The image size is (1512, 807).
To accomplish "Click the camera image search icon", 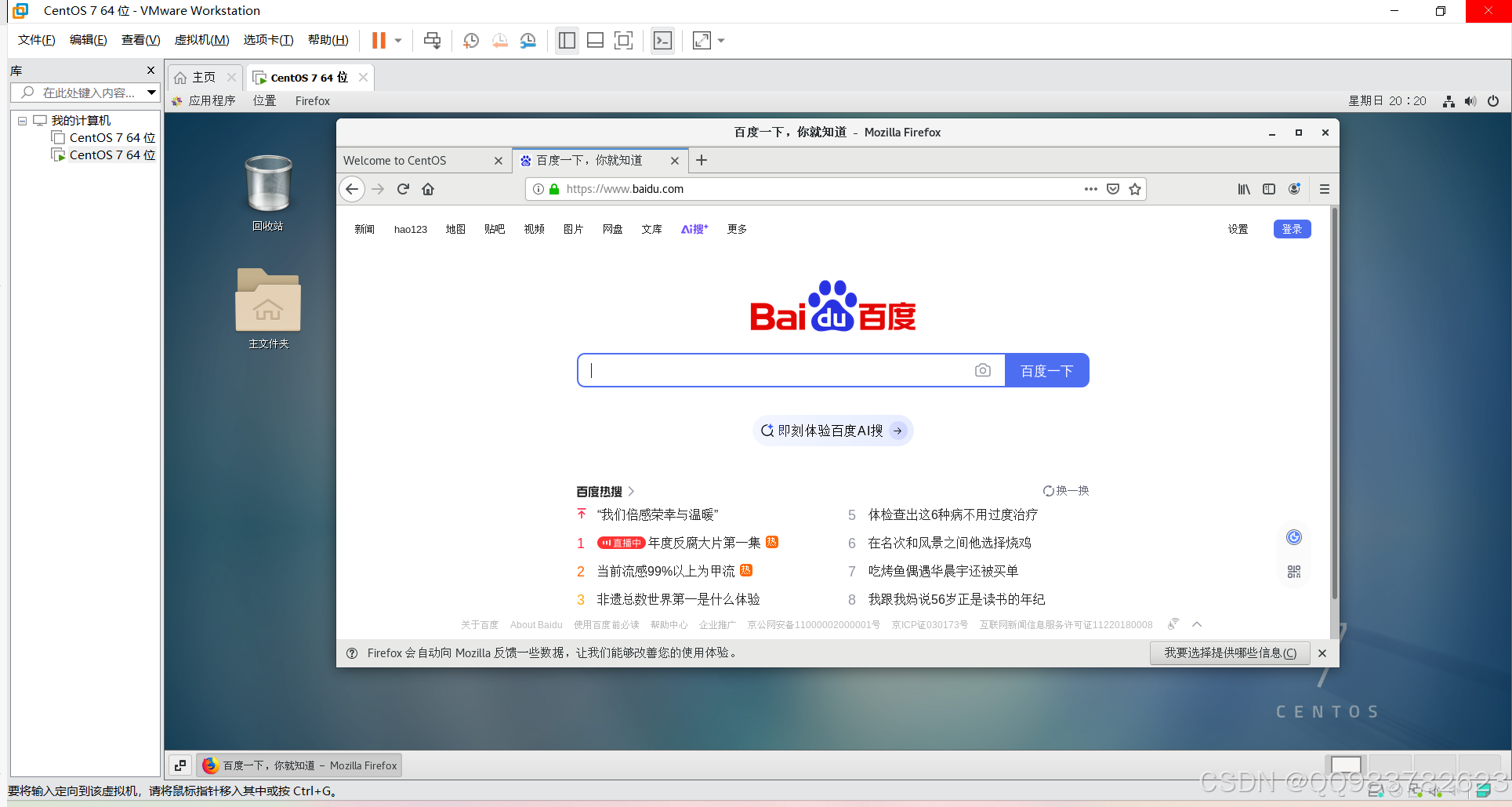I will point(983,370).
